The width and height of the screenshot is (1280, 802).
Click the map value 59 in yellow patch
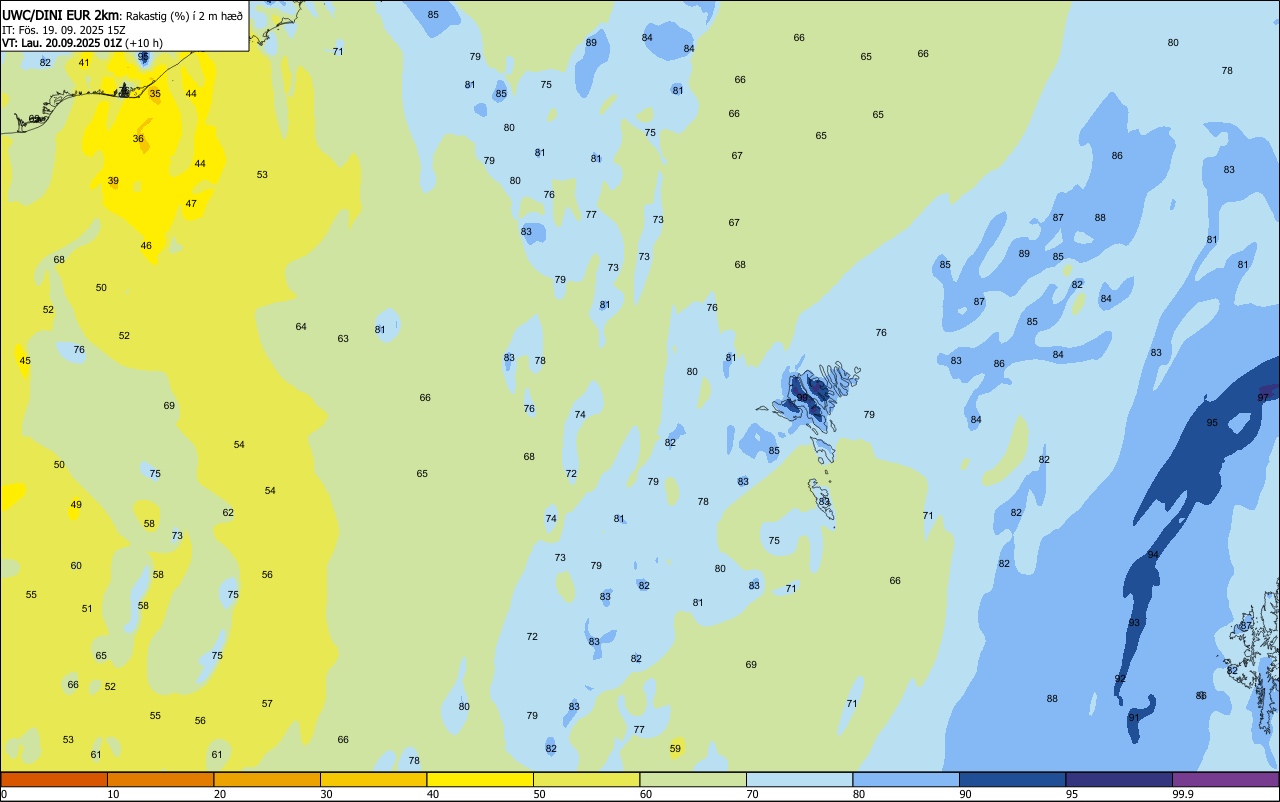[x=675, y=749]
